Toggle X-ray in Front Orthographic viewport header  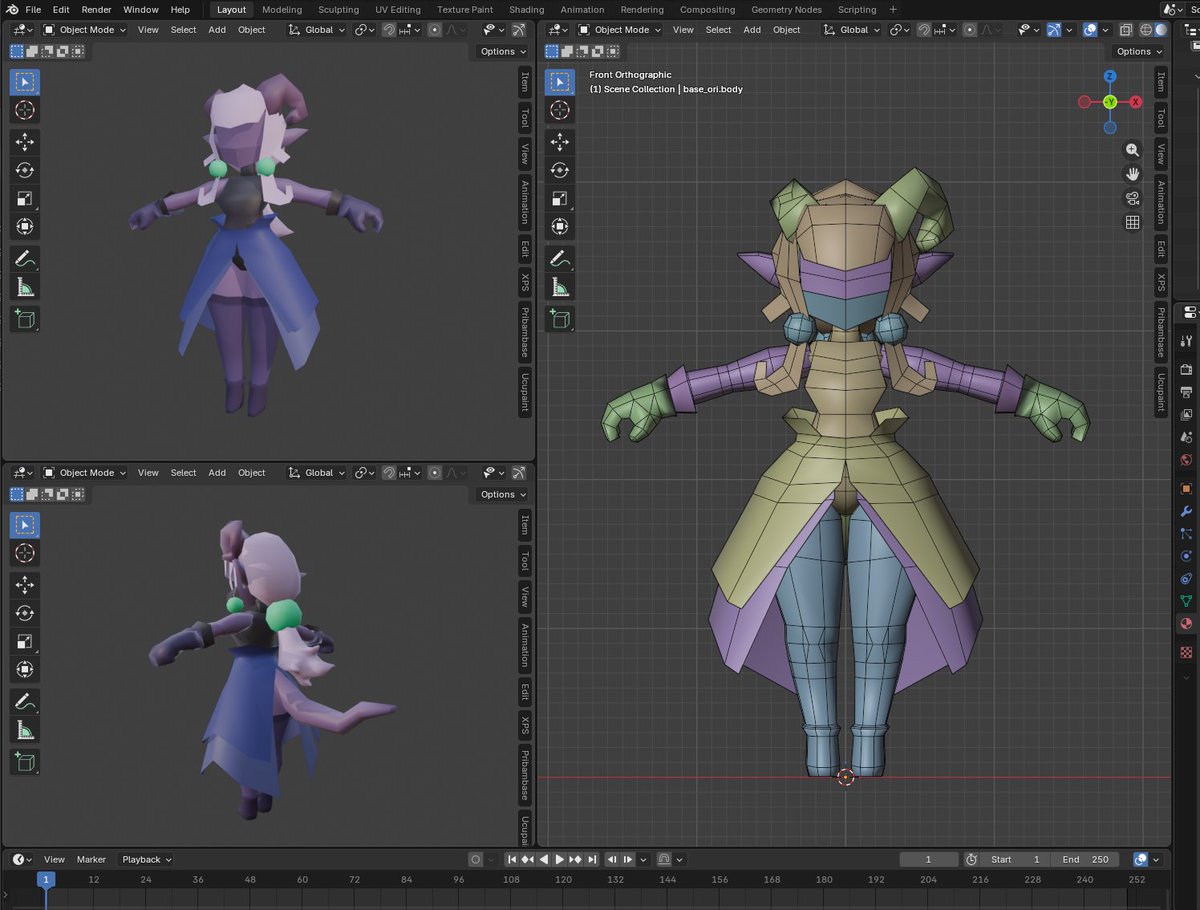[1126, 30]
